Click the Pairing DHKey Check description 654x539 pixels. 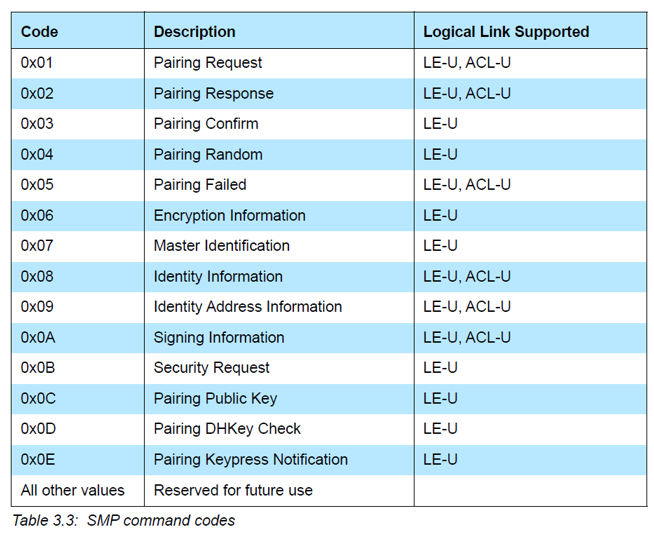tap(227, 429)
